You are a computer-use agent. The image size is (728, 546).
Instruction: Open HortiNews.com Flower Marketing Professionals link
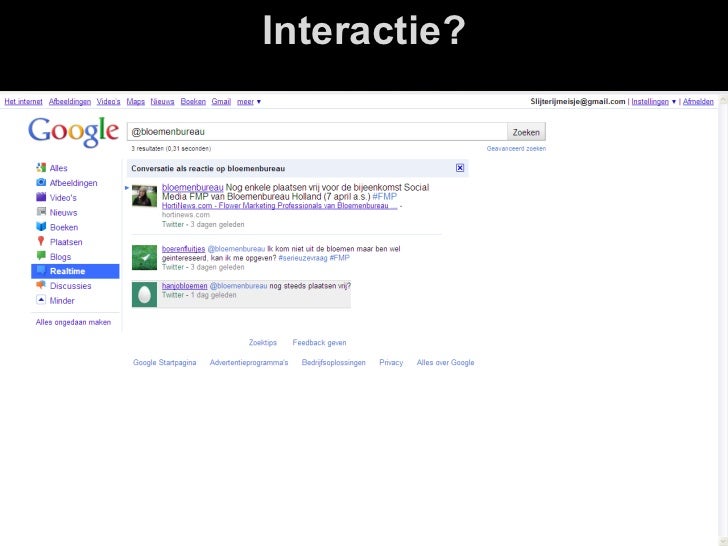(x=280, y=206)
